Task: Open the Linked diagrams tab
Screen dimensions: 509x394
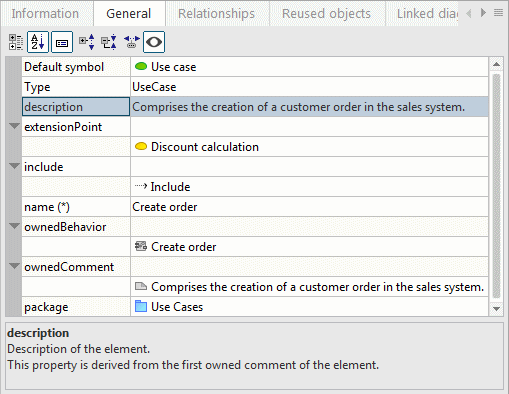Action: pos(422,14)
